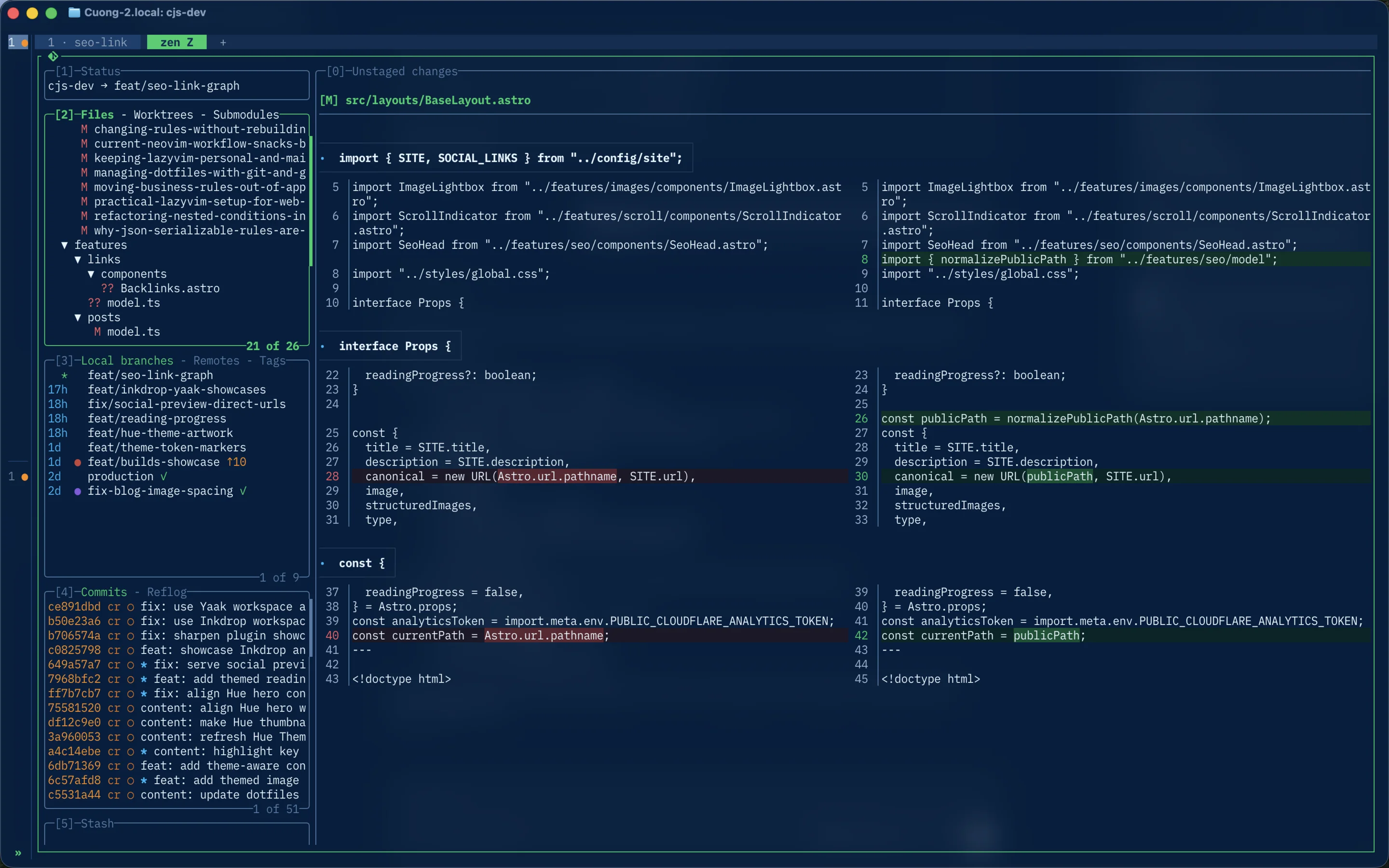Select commit c0825798 showcase Inkdrop
This screenshot has height=868, width=1389.
[177, 651]
